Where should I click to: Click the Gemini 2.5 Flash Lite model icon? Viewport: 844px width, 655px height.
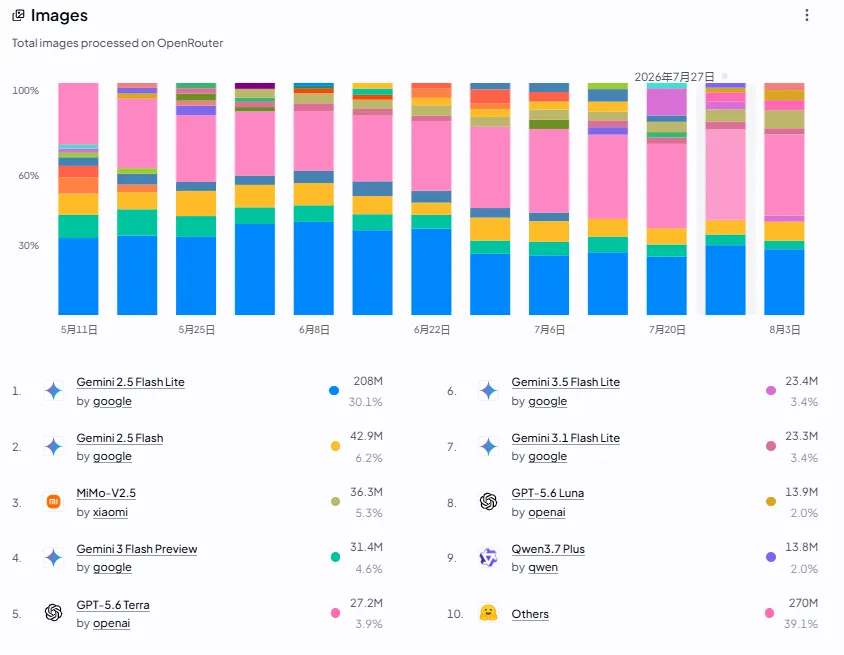(x=53, y=391)
